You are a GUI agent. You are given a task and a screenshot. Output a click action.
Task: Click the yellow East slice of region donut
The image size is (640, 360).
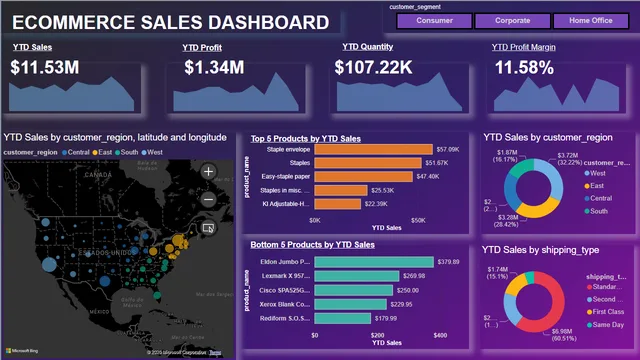[537, 209]
